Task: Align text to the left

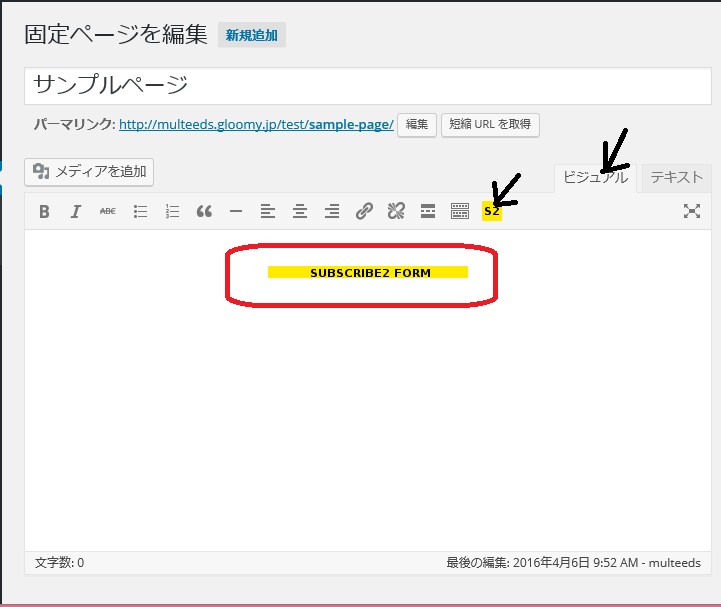Action: pos(268,211)
